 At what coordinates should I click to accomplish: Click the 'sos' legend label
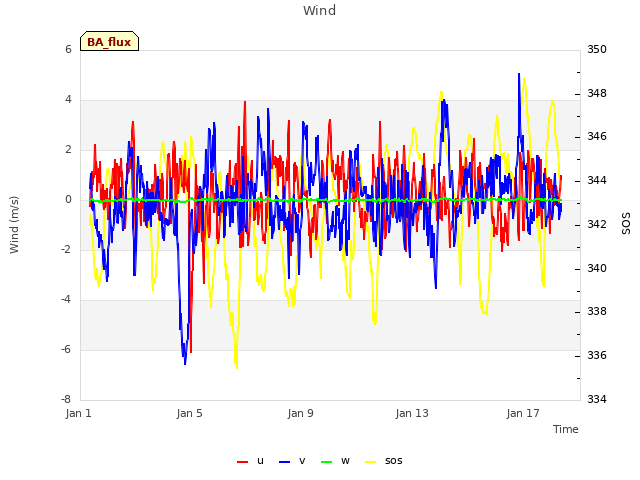click(x=393, y=461)
